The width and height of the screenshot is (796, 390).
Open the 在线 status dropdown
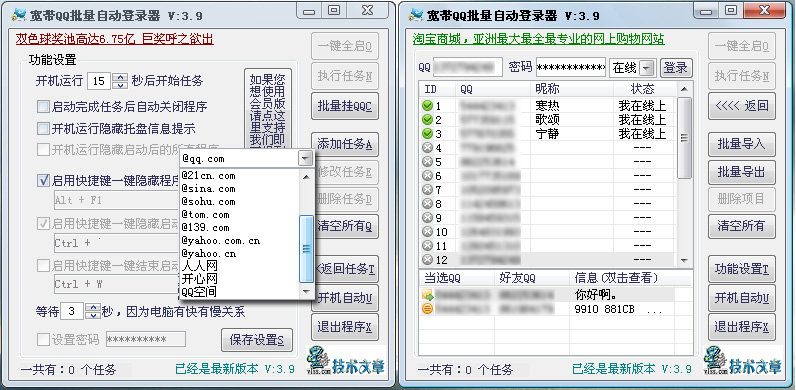point(647,68)
